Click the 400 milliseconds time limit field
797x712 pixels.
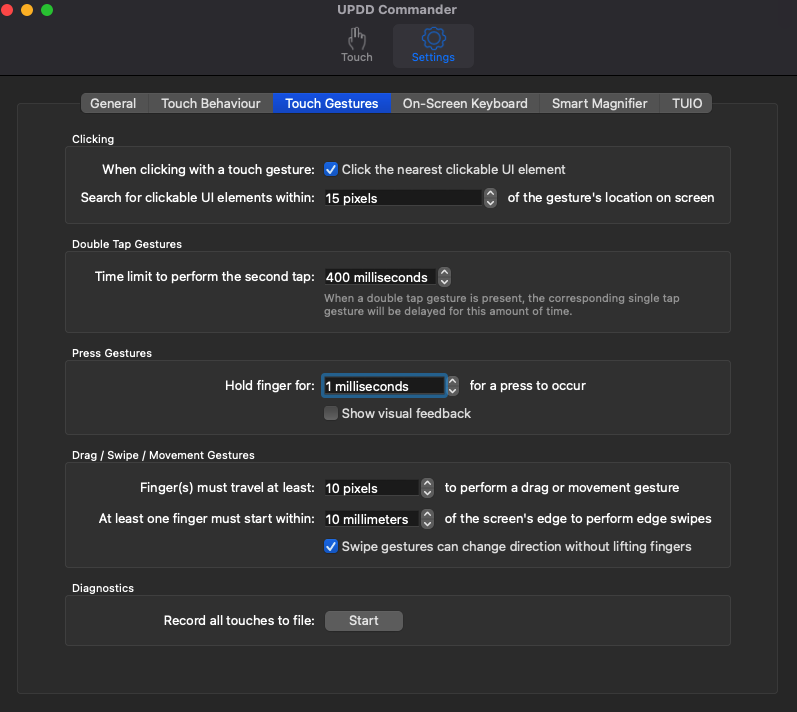tap(380, 277)
